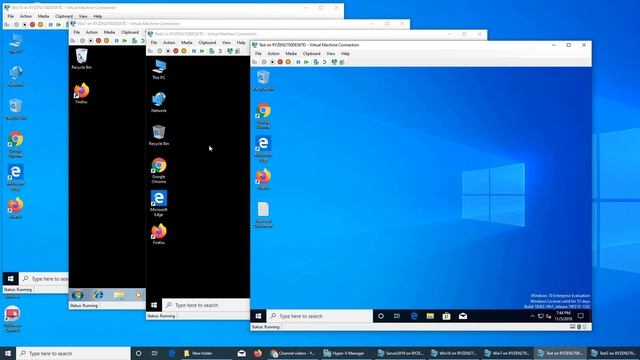Click orange Save icon in Win10 window toolbar

pos(40,25)
